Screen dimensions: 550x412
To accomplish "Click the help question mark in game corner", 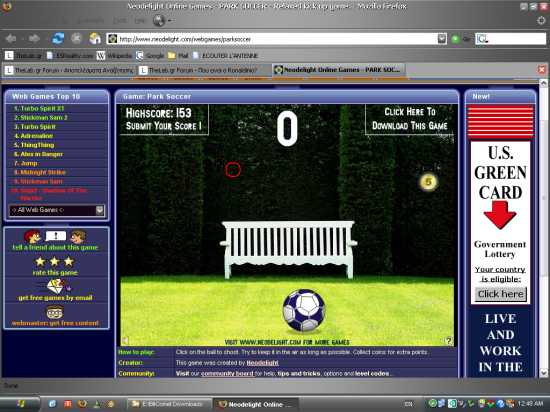I will [x=449, y=340].
